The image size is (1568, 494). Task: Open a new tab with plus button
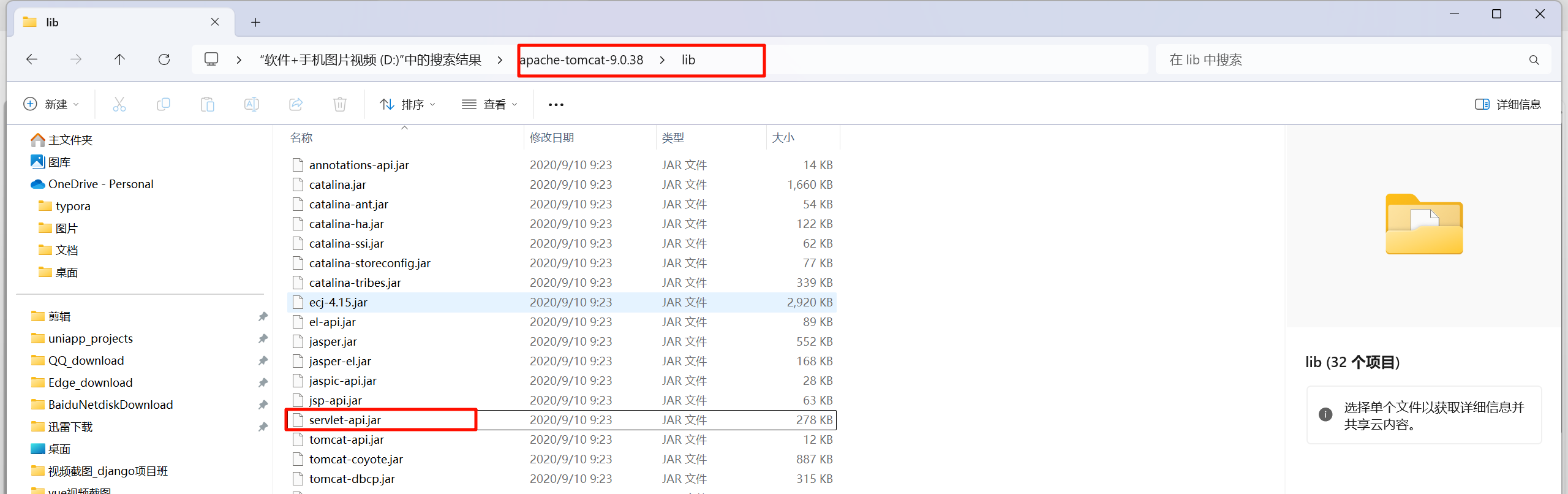[256, 23]
